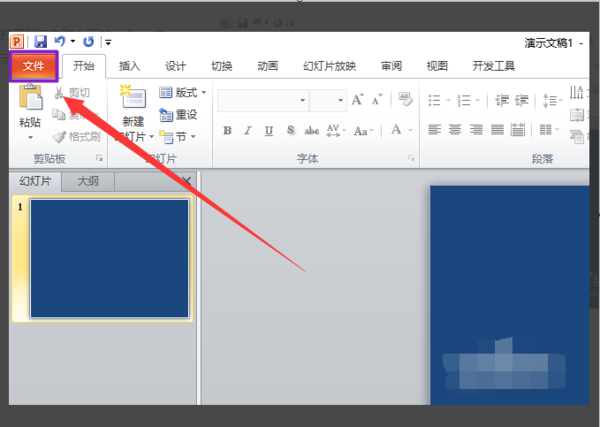This screenshot has height=427, width=600.
Task: Toggle Bold formatting
Action: pyautogui.click(x=227, y=130)
